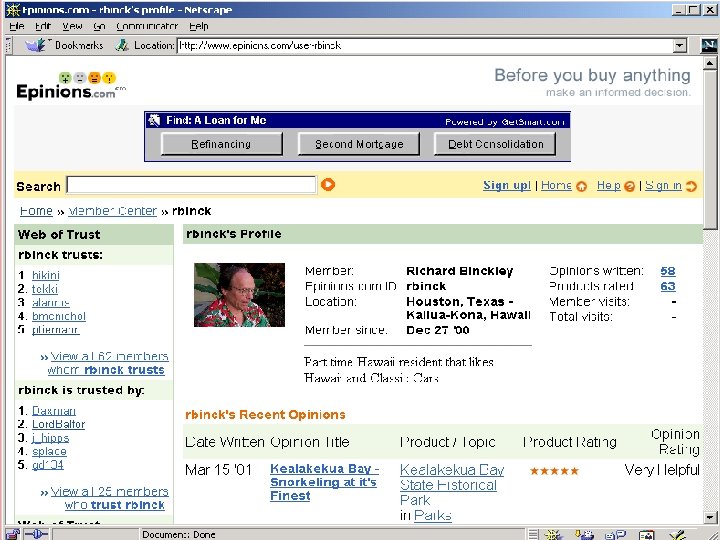Image resolution: width=720 pixels, height=540 pixels.
Task: Open the View menu
Action: click(72, 26)
